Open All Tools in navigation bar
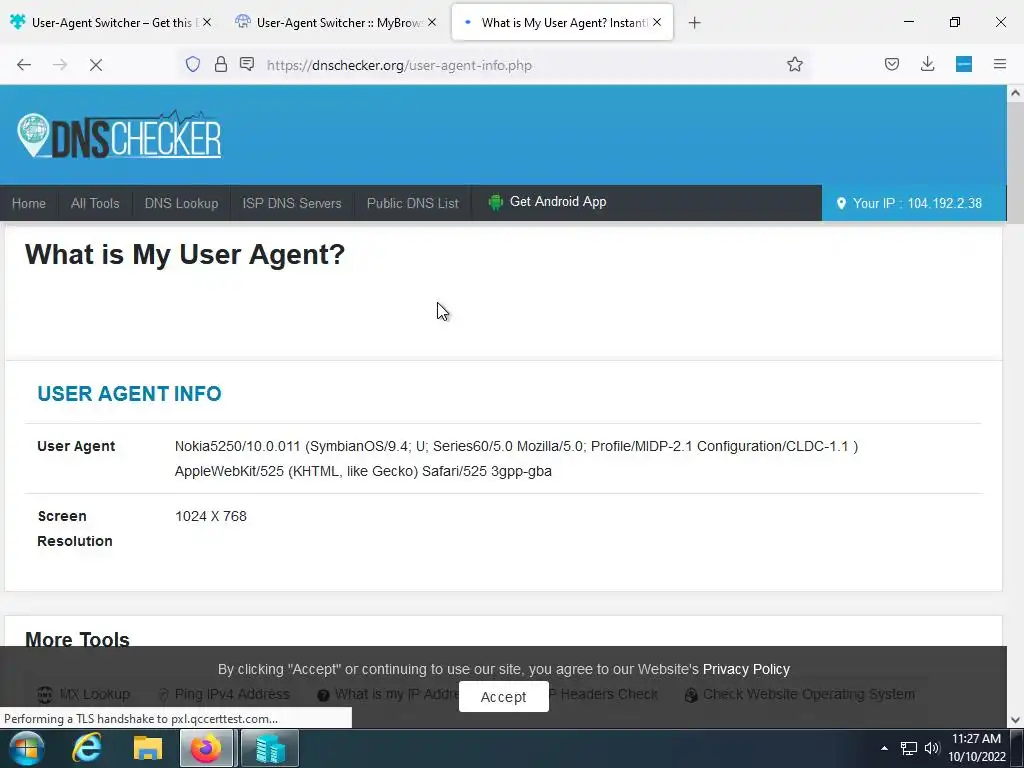Viewport: 1024px width, 768px height. (95, 203)
